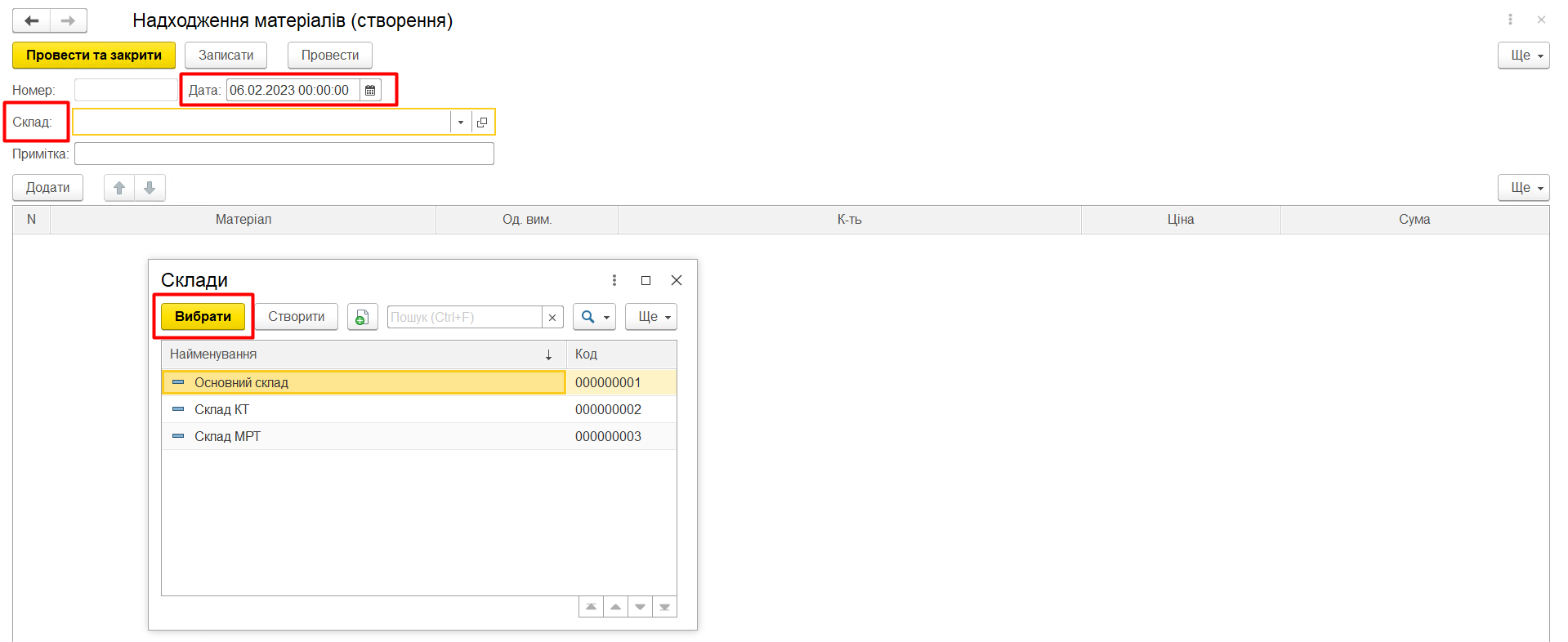Click the Провести та закрити button
The height and width of the screenshot is (642, 1568).
point(94,56)
